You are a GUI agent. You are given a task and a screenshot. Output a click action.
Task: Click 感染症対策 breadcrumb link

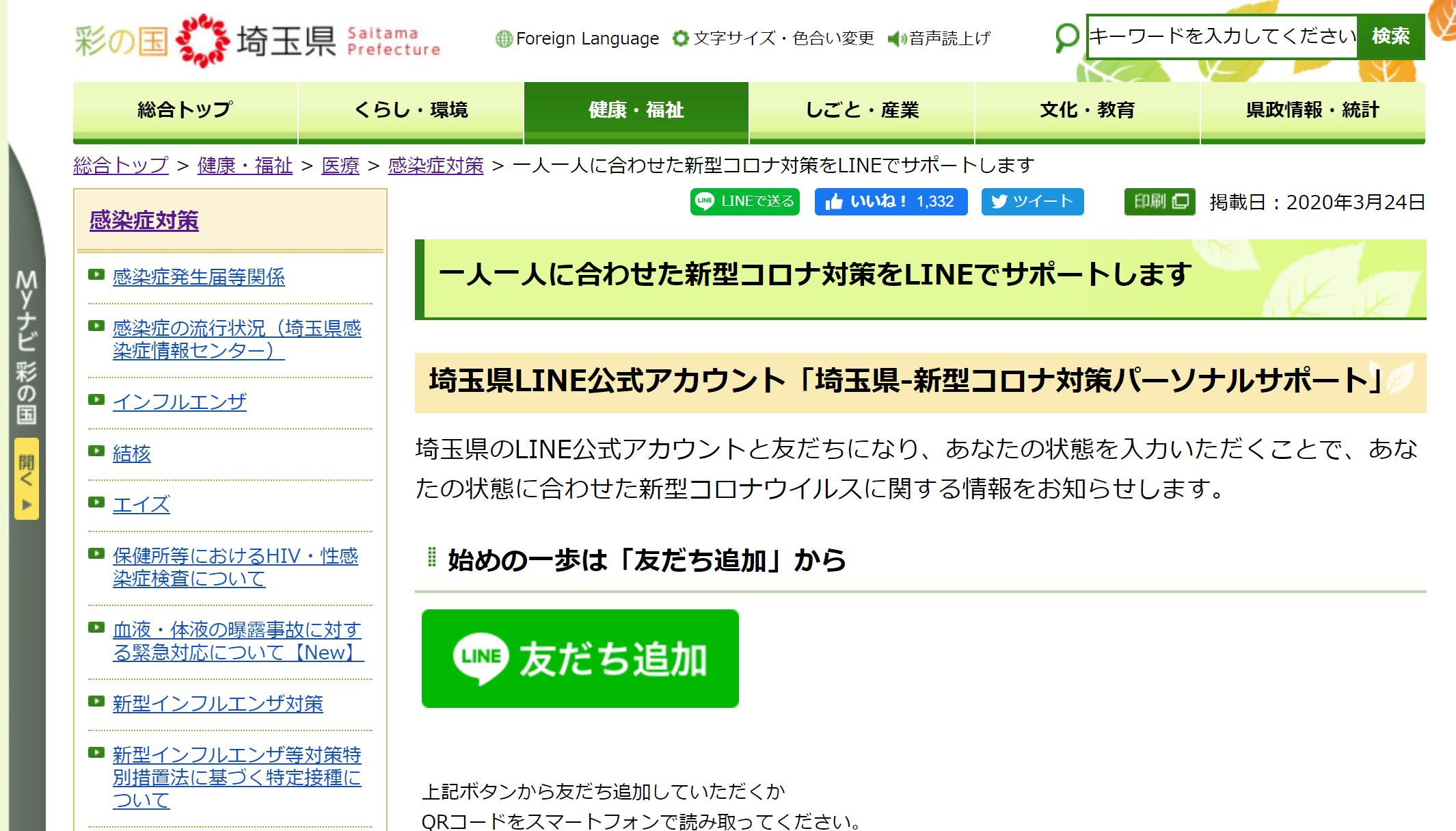click(436, 165)
